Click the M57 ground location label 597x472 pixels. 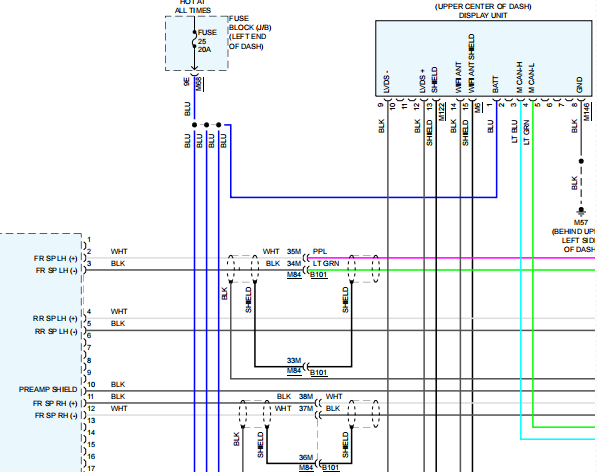[x=581, y=222]
